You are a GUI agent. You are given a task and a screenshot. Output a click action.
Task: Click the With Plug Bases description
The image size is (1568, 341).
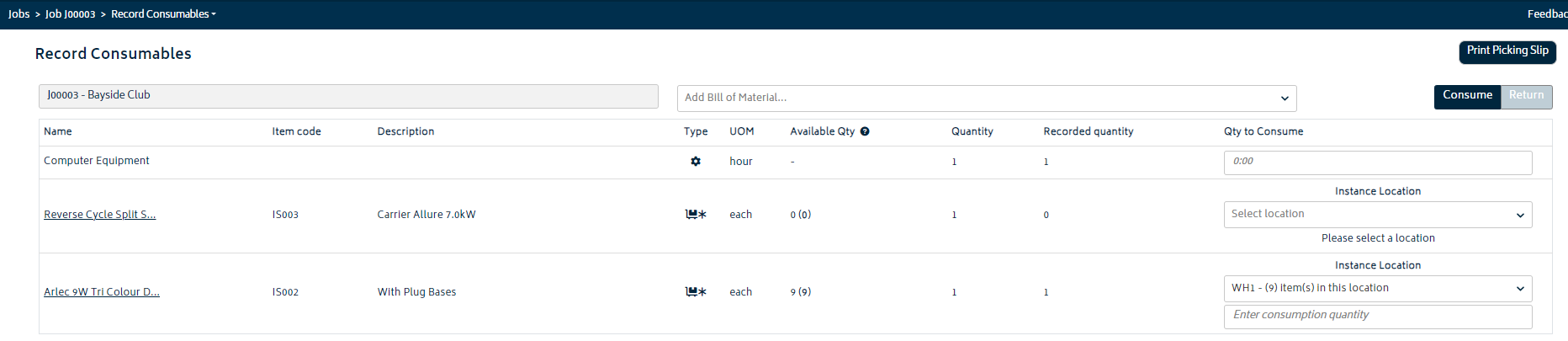point(416,292)
